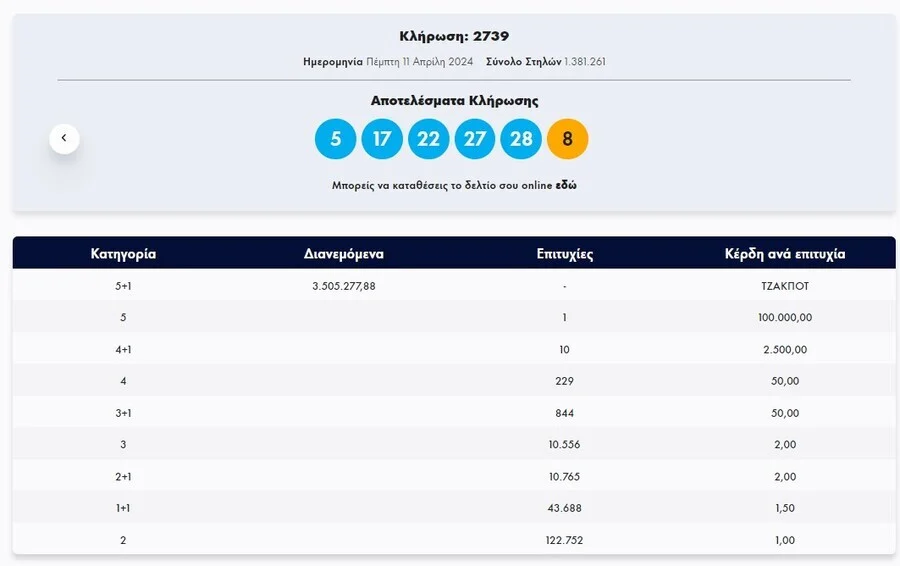Select the 100.000,00 winnings cell
Image resolution: width=900 pixels, height=566 pixels.
point(785,318)
